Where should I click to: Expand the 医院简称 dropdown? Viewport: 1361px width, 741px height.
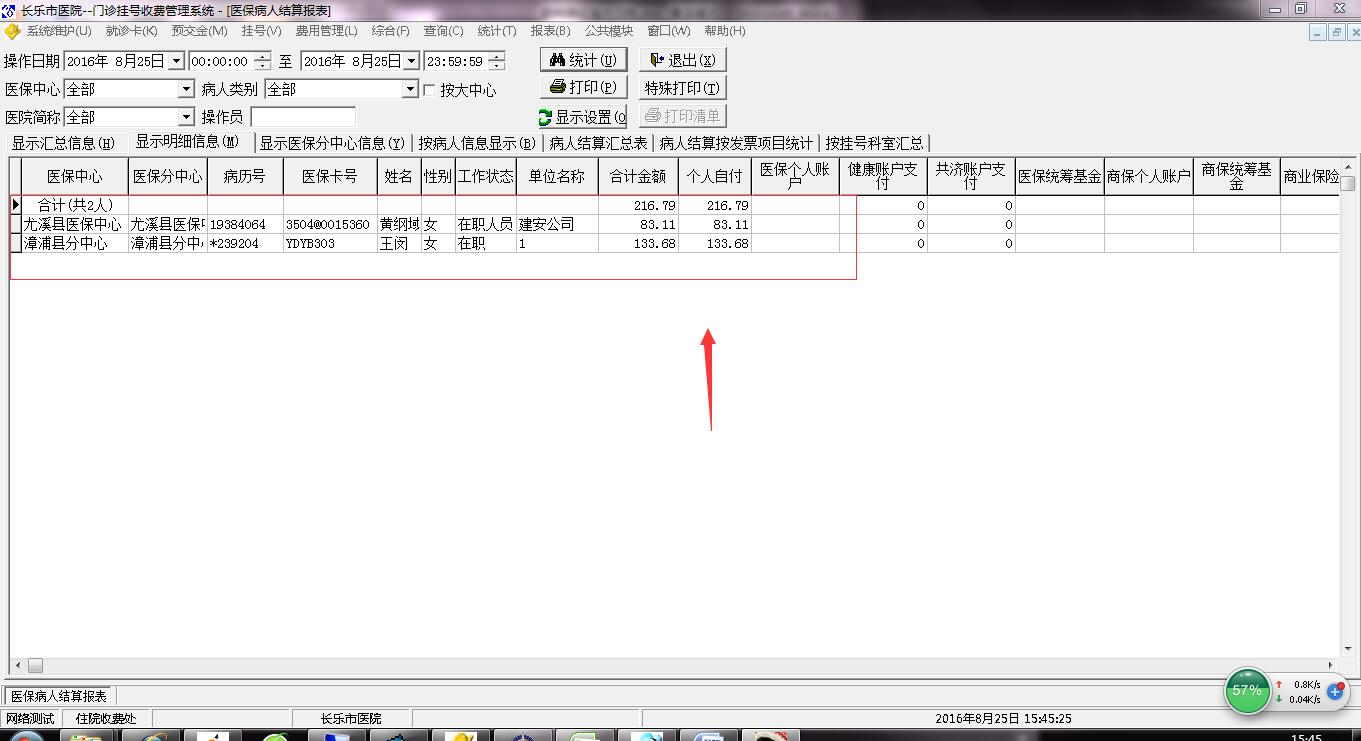[x=186, y=117]
